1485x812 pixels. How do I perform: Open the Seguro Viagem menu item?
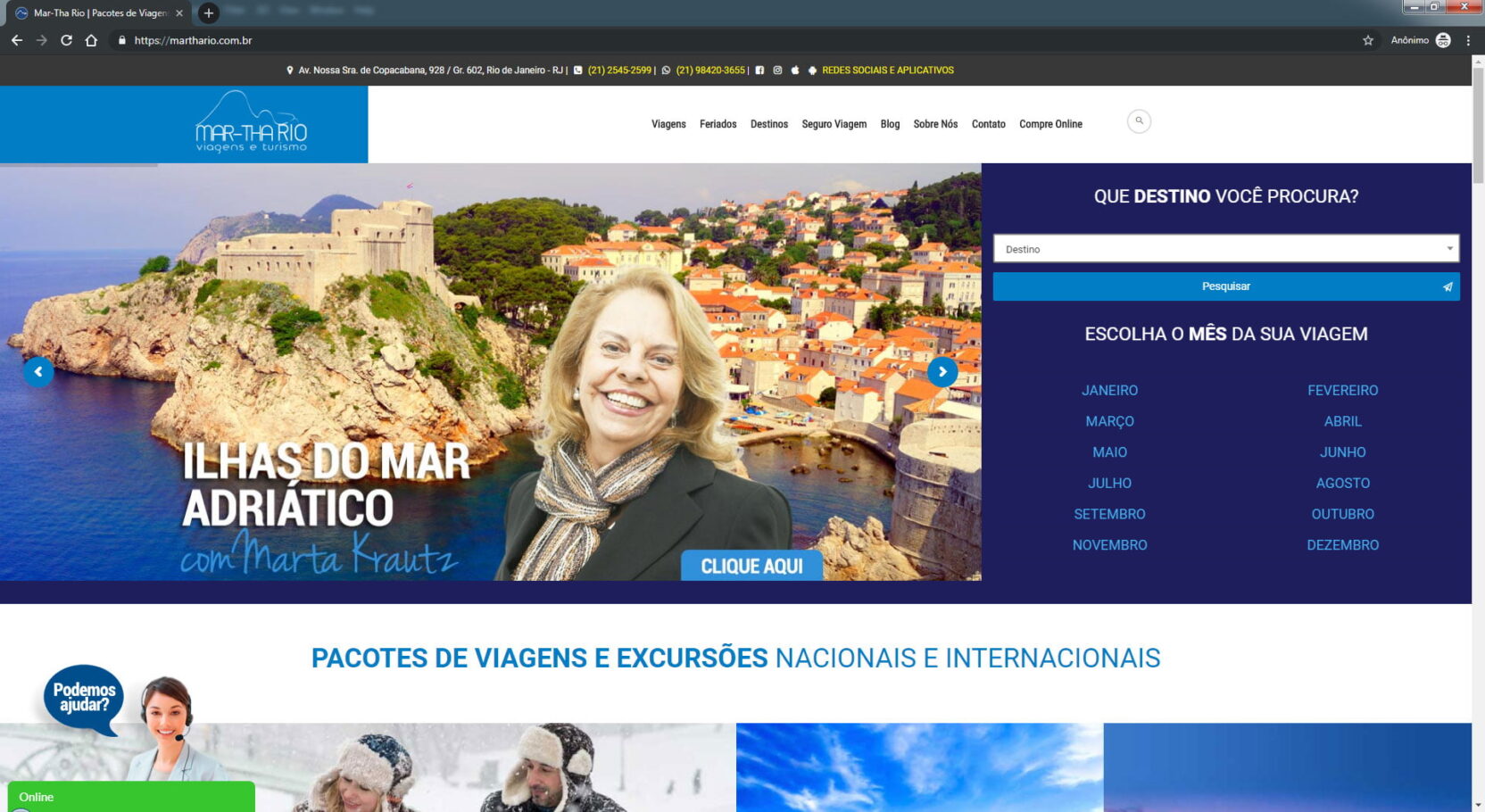[x=834, y=124]
